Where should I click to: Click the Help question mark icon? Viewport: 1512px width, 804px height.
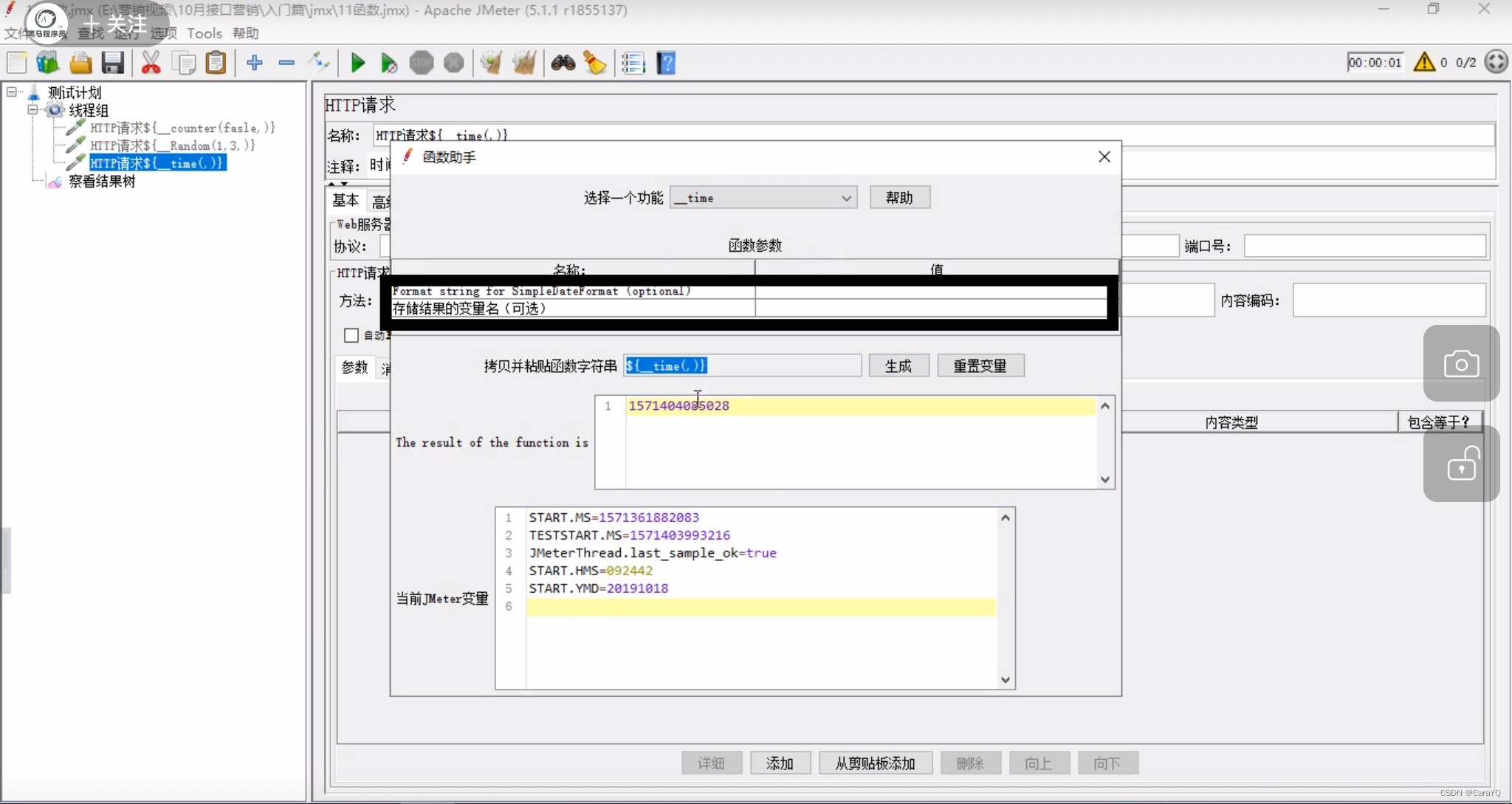[x=666, y=63]
